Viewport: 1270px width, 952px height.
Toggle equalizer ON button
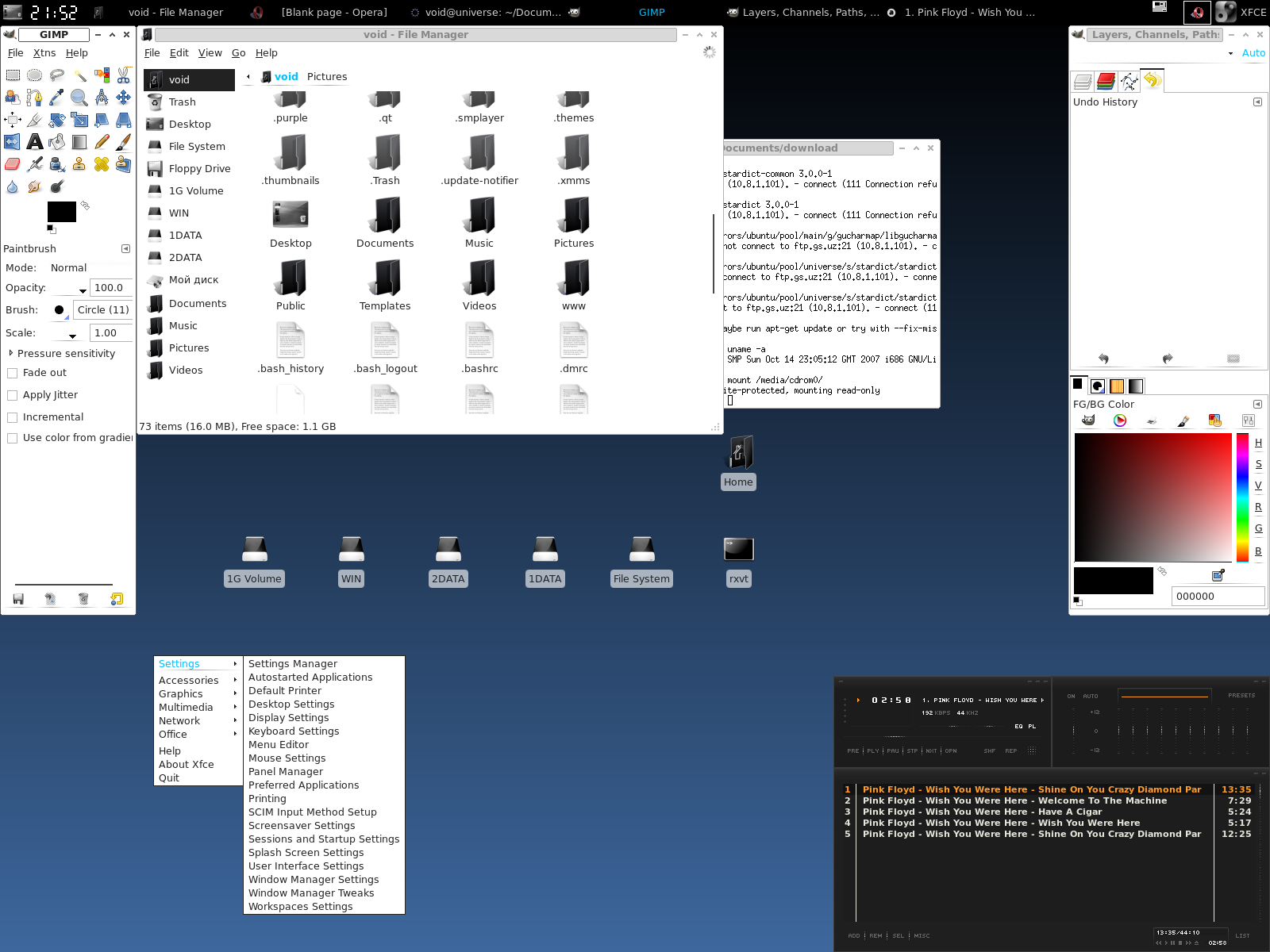pos(1072,696)
